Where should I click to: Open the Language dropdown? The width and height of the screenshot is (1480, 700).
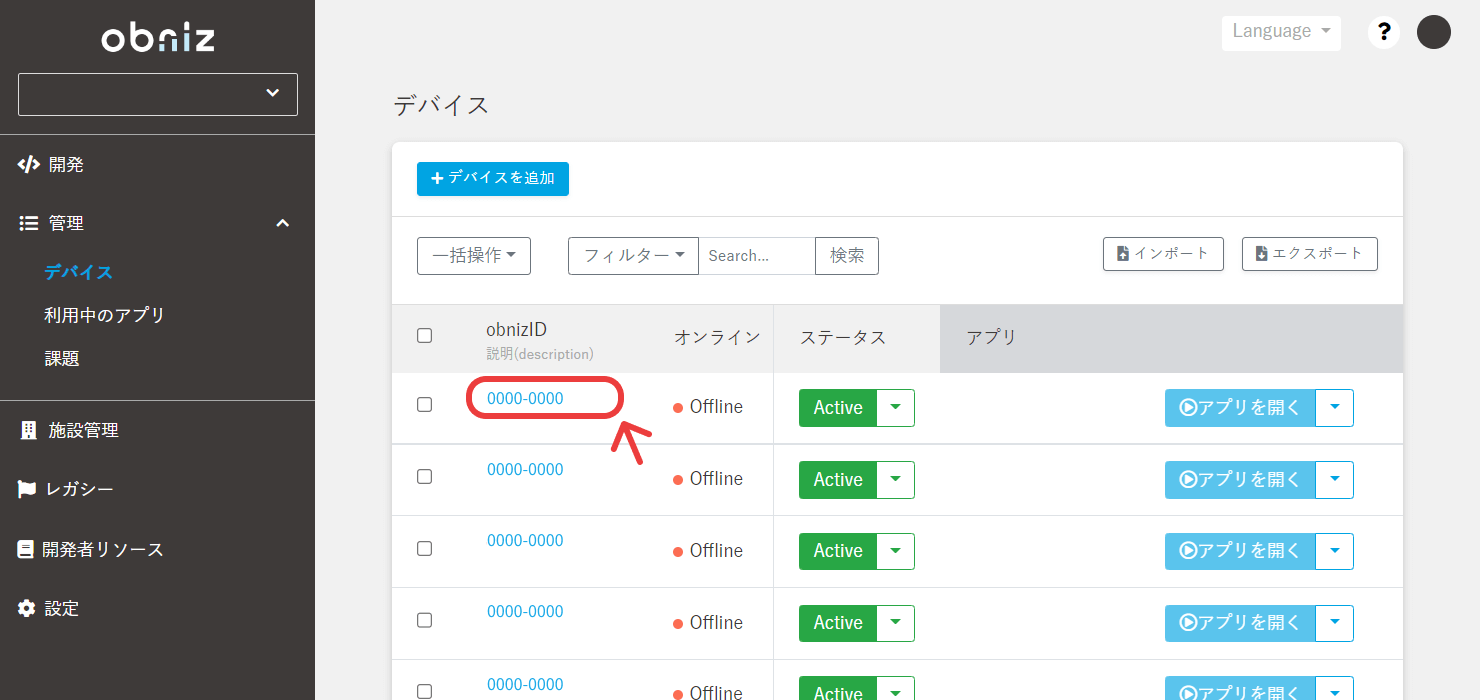[x=1280, y=32]
